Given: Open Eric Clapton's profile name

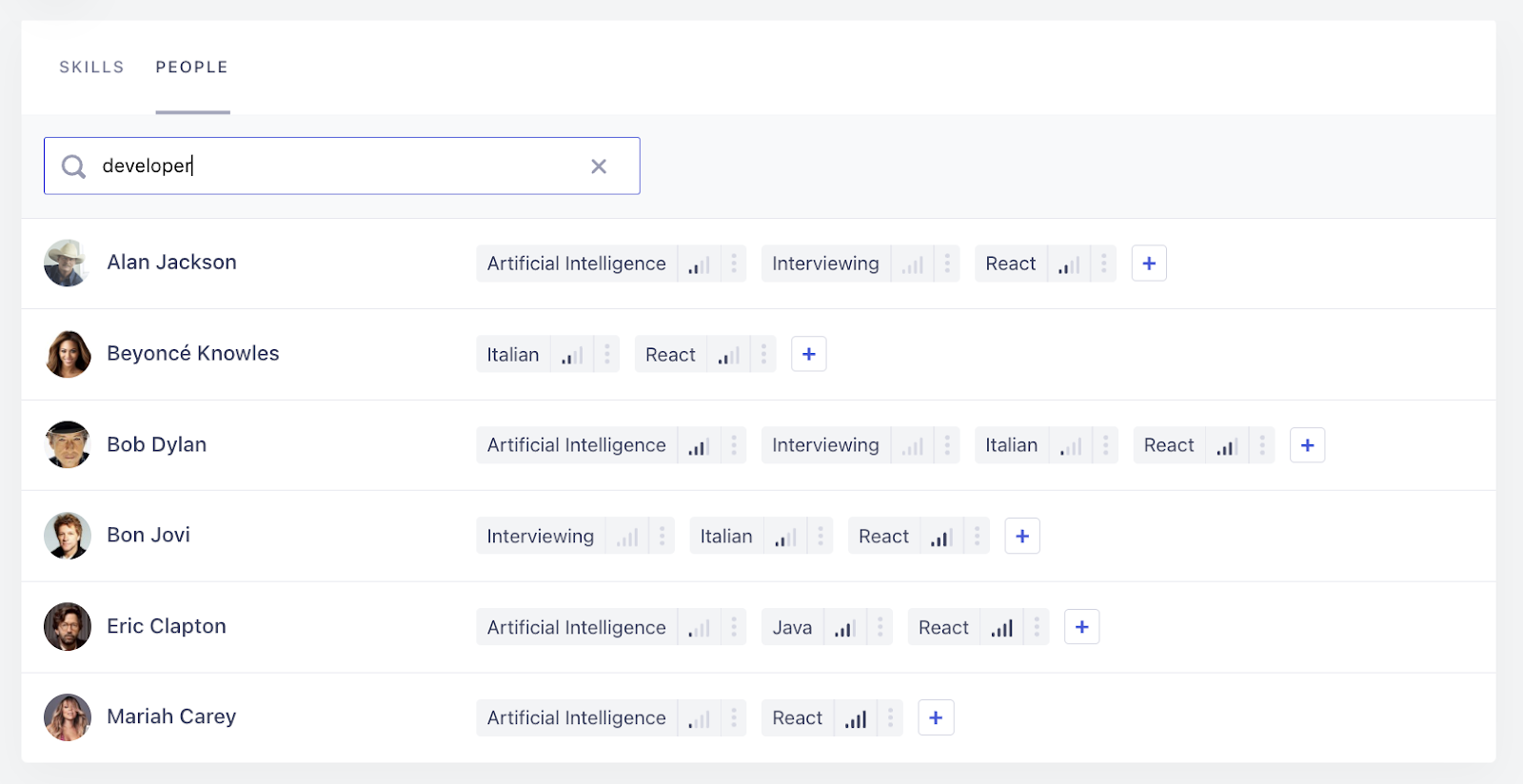Looking at the screenshot, I should (x=167, y=626).
